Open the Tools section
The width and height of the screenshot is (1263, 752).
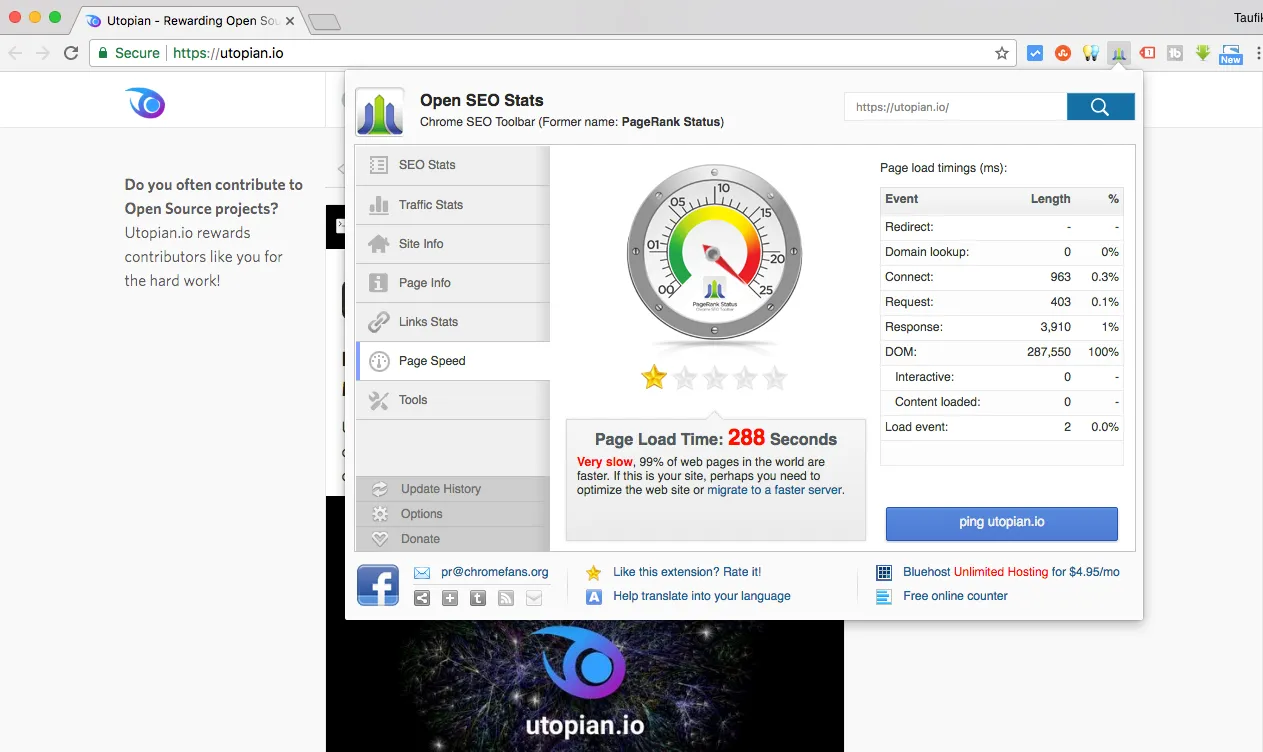click(453, 399)
